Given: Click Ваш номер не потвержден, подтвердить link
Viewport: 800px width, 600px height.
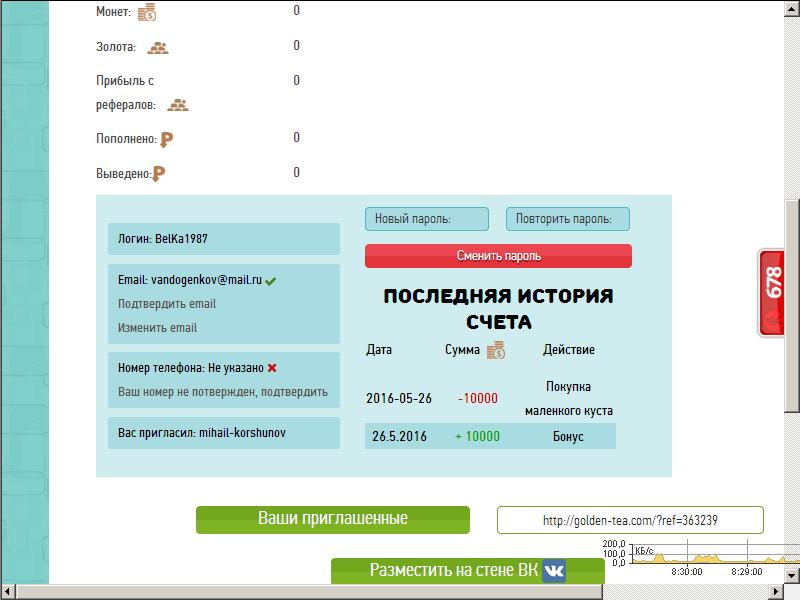Looking at the screenshot, I should point(223,392).
